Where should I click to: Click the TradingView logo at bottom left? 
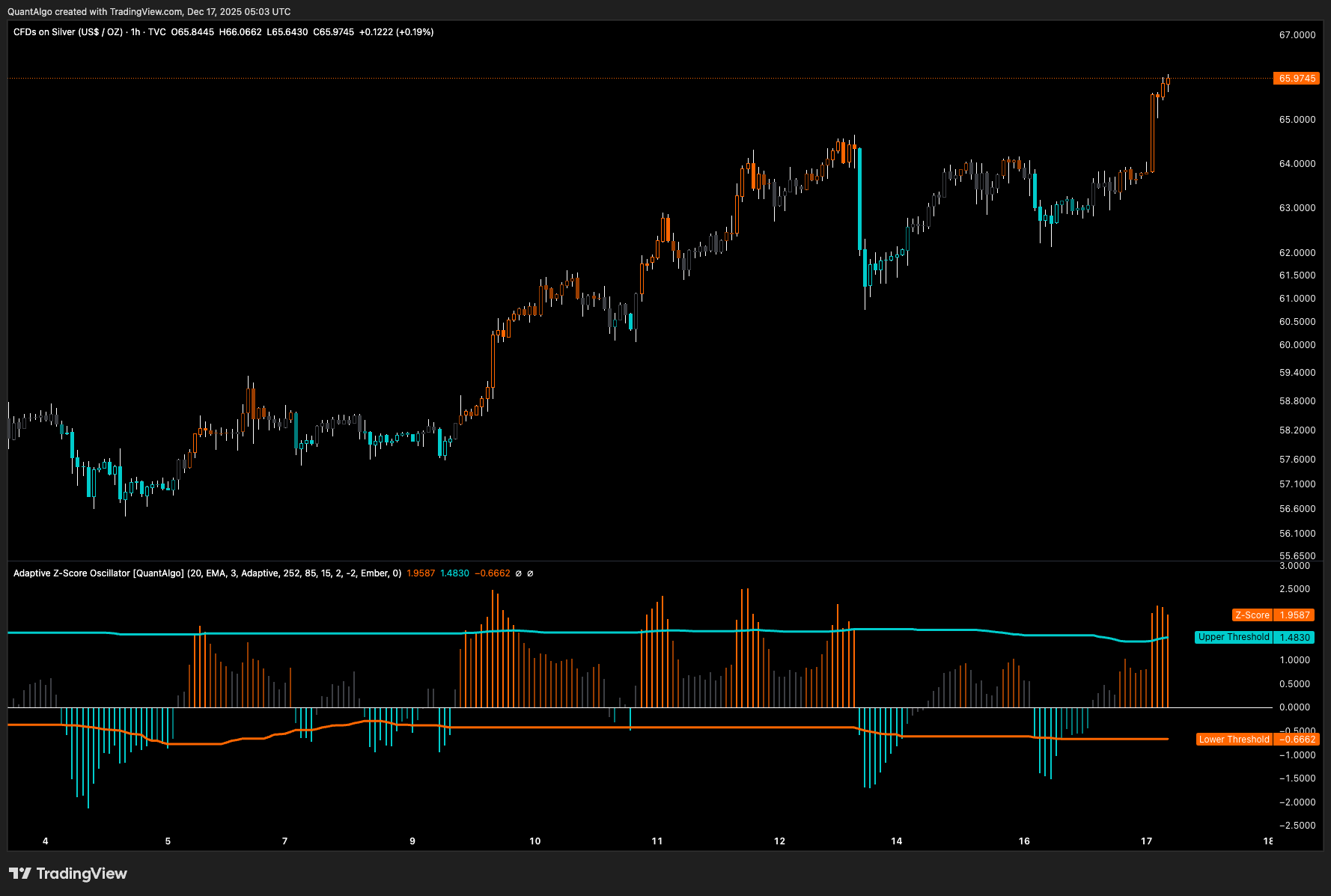point(68,874)
